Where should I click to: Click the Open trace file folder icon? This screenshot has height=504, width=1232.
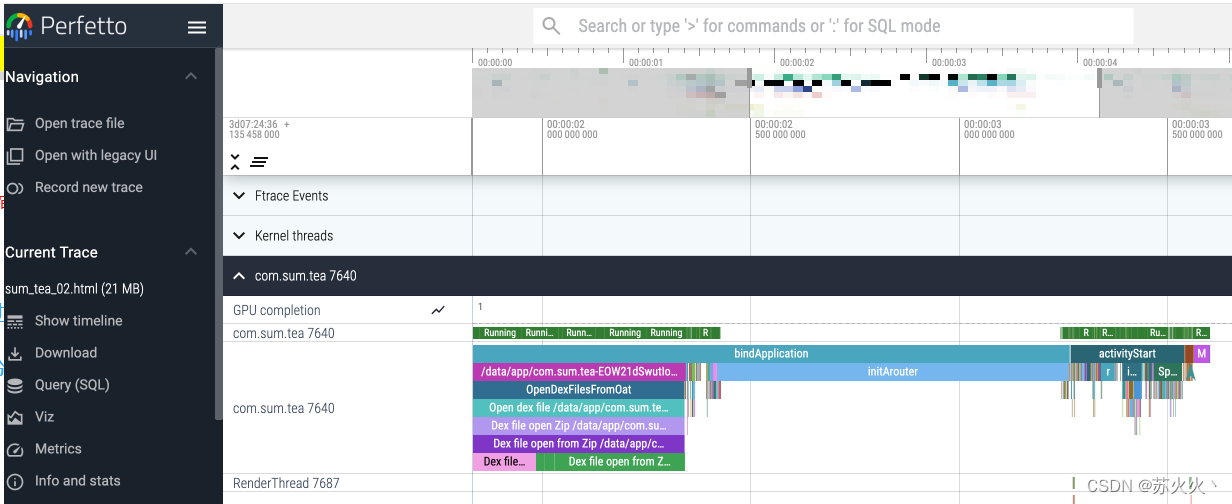pos(15,124)
